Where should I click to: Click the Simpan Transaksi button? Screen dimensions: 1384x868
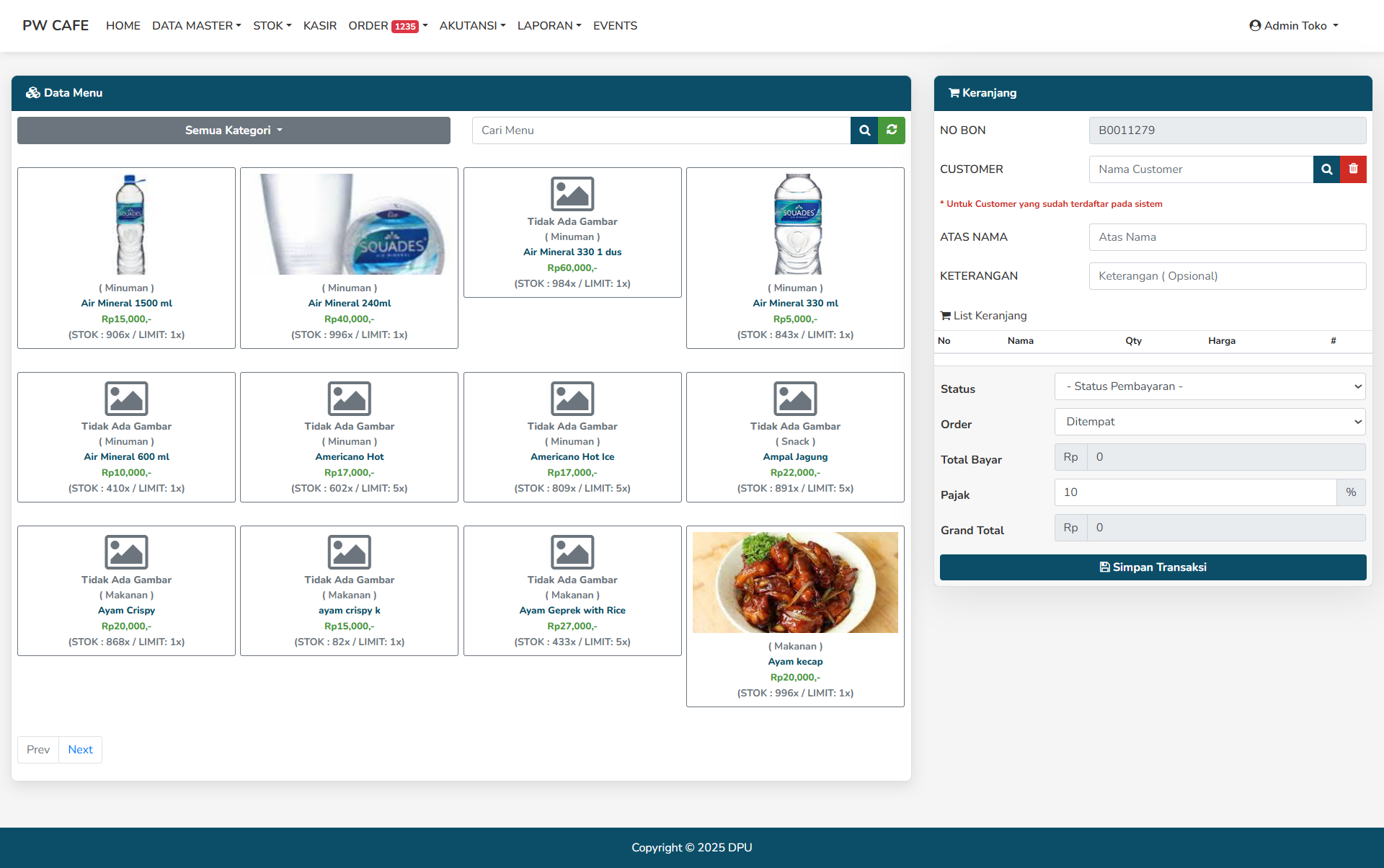pyautogui.click(x=1153, y=567)
